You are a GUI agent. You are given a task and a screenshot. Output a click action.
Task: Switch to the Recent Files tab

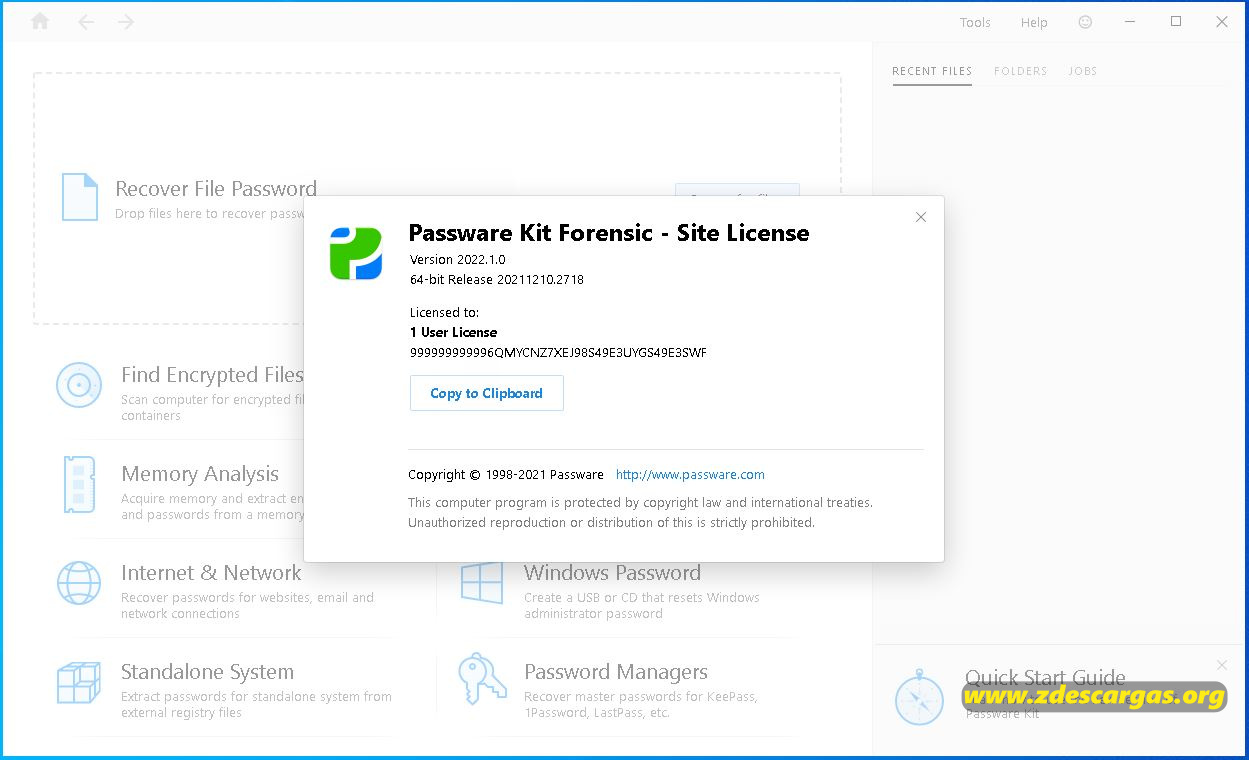(x=932, y=71)
